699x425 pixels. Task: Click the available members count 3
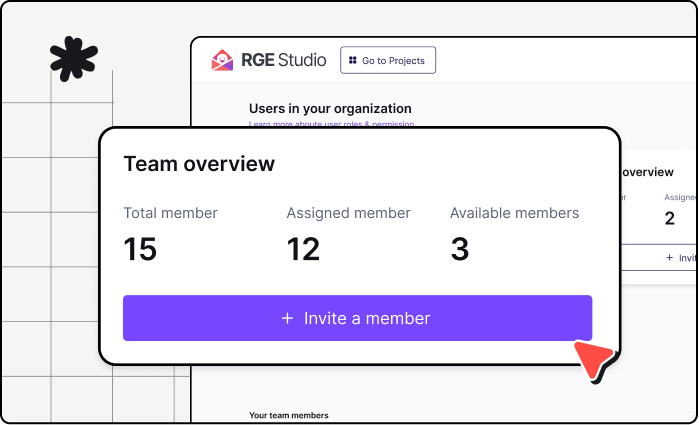(460, 249)
